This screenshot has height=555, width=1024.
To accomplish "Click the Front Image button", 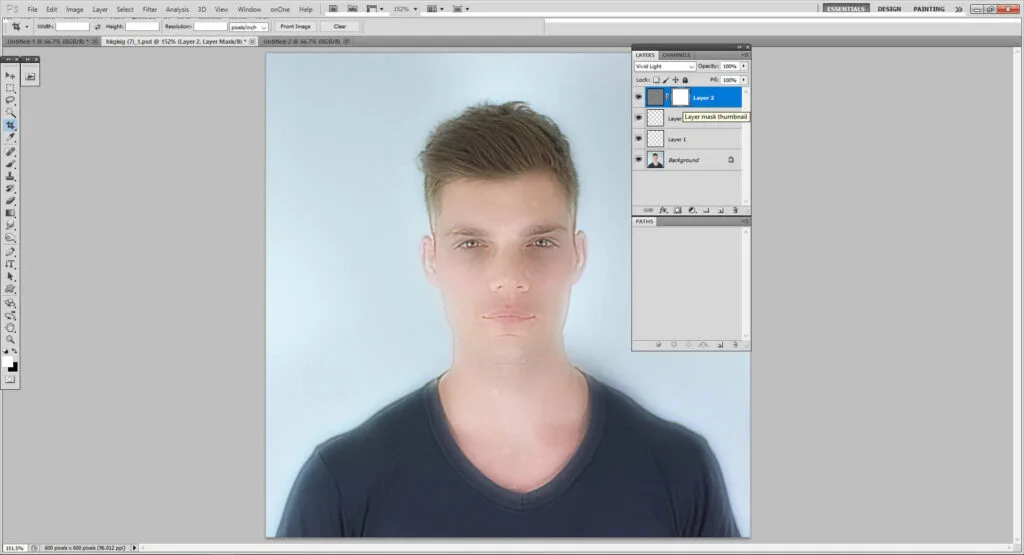I will pyautogui.click(x=295, y=27).
